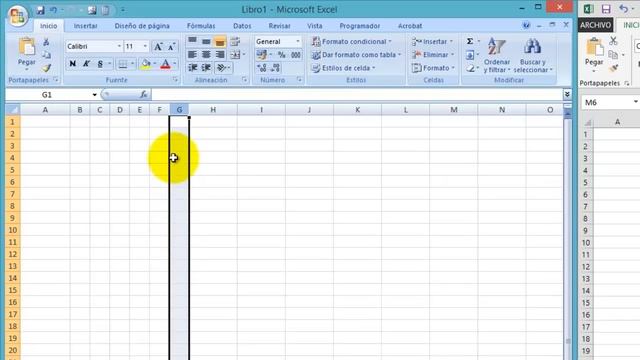Center text horizontally in cell

(x=206, y=54)
